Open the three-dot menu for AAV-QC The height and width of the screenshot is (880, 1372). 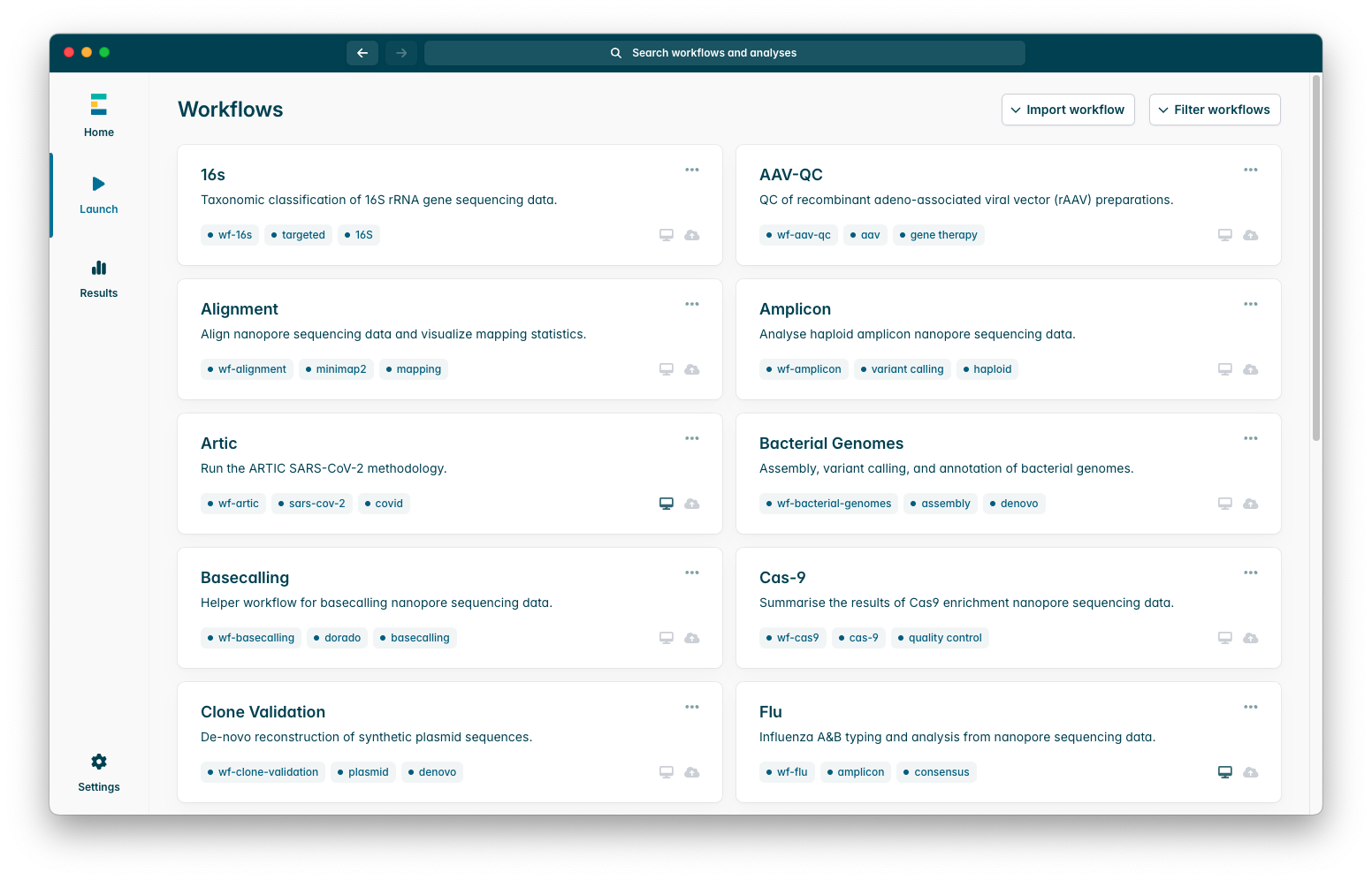point(1251,170)
